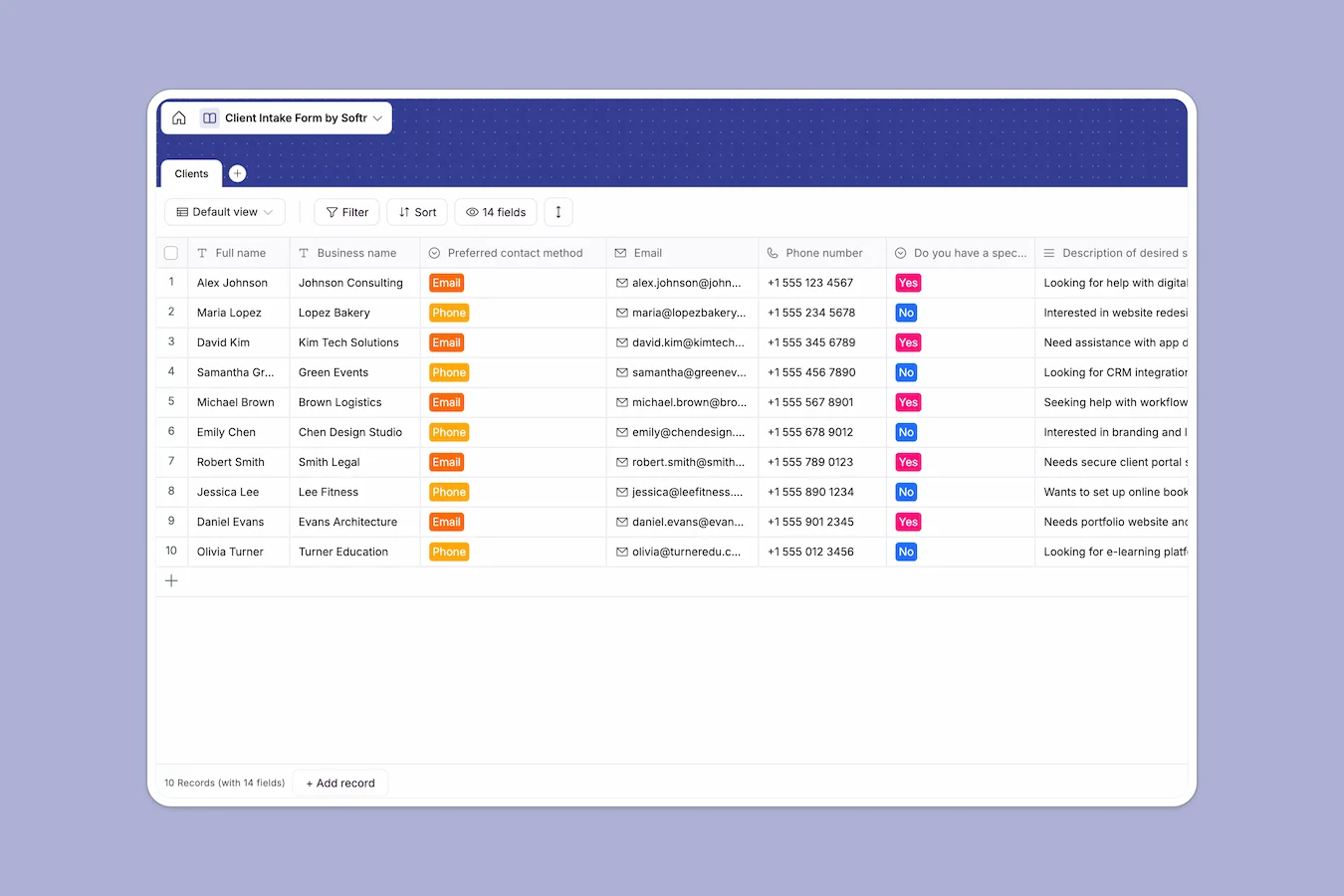Click the 10 Records label in the footer
The height and width of the screenshot is (896, 1344).
pos(224,783)
